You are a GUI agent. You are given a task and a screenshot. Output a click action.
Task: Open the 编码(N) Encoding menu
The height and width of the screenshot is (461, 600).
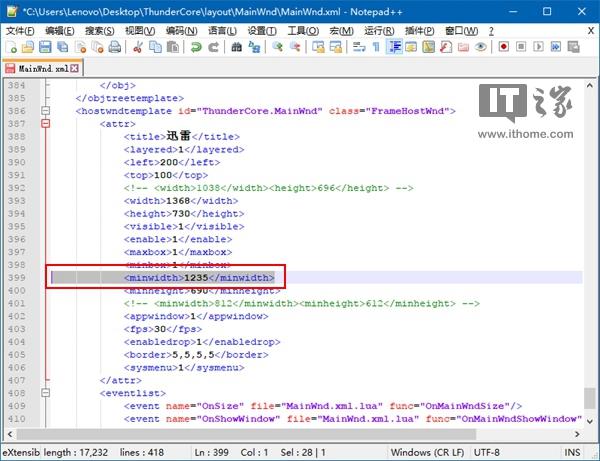point(181,31)
